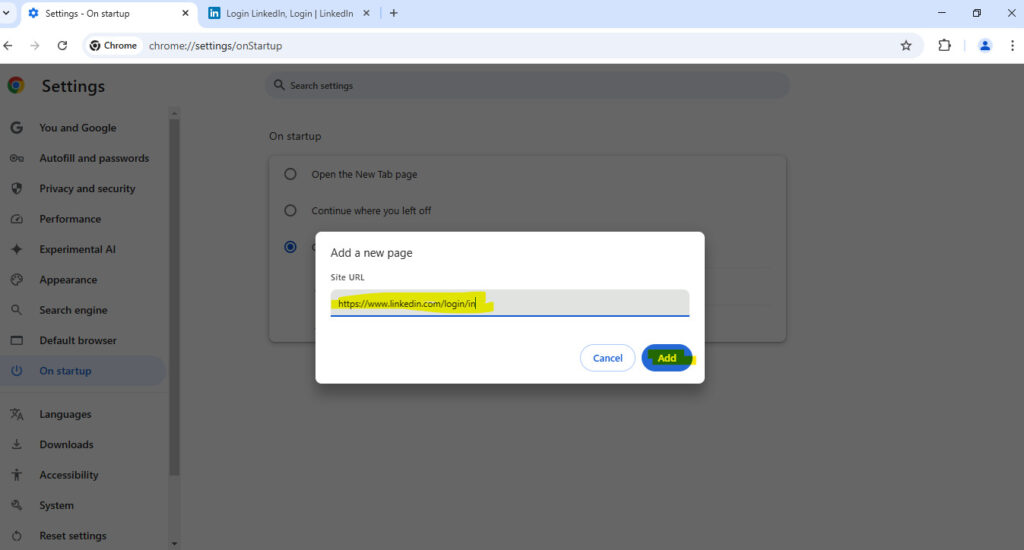The image size is (1024, 550).
Task: Bookmark this page with star icon
Action: (906, 45)
